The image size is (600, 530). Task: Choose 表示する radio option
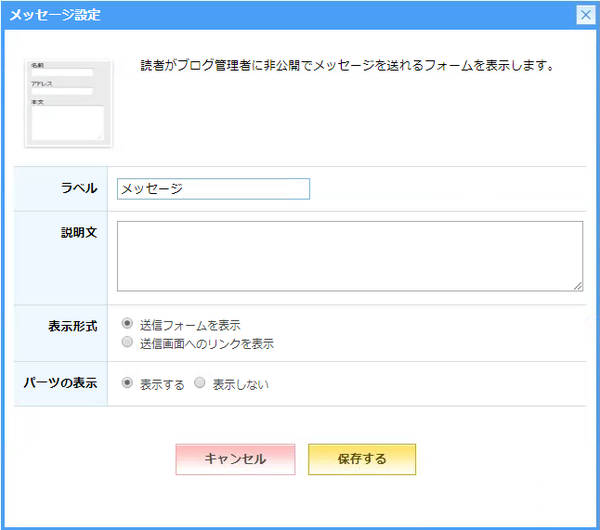coord(127,383)
